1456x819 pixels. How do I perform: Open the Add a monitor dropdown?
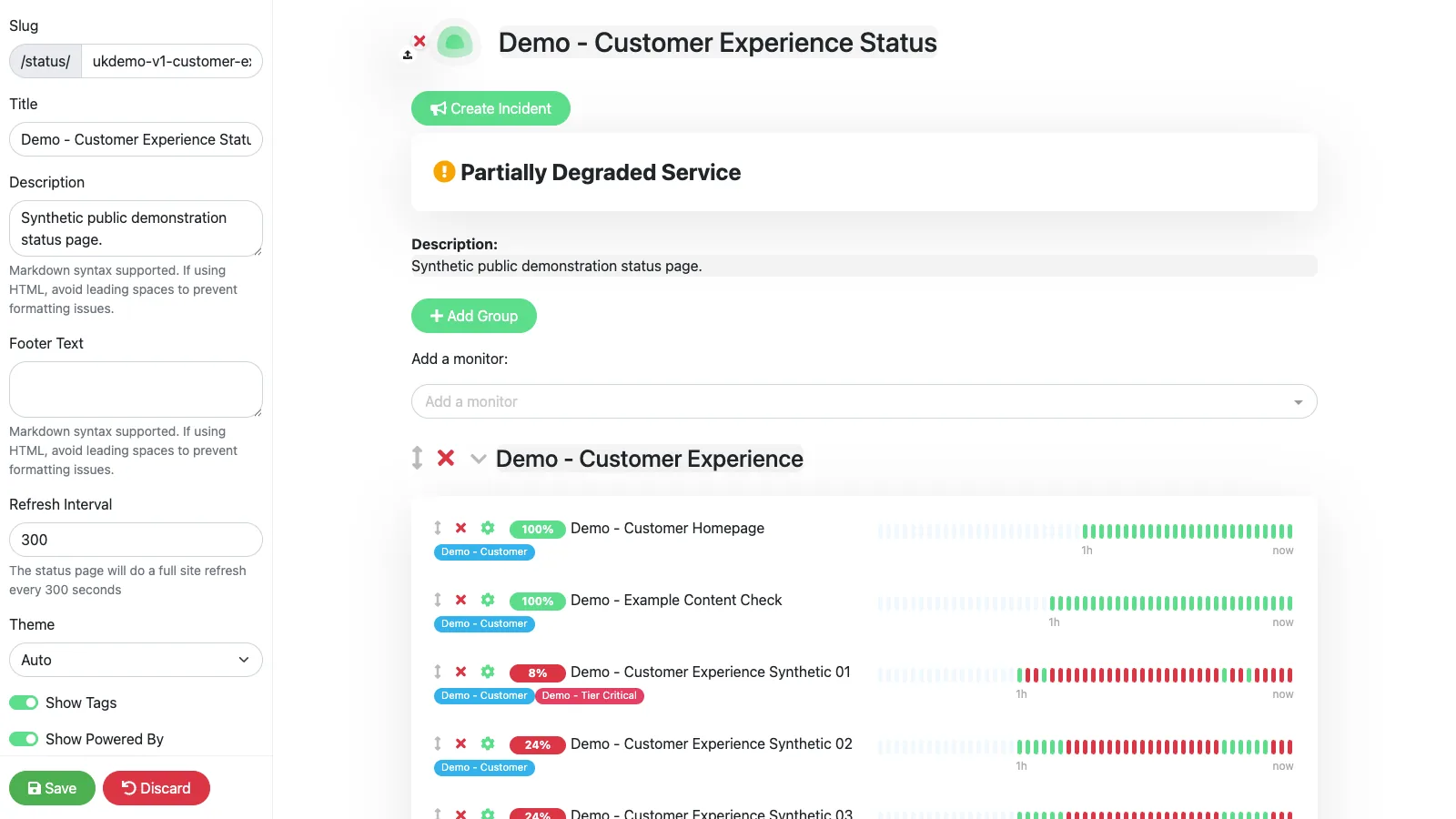pyautogui.click(x=864, y=401)
